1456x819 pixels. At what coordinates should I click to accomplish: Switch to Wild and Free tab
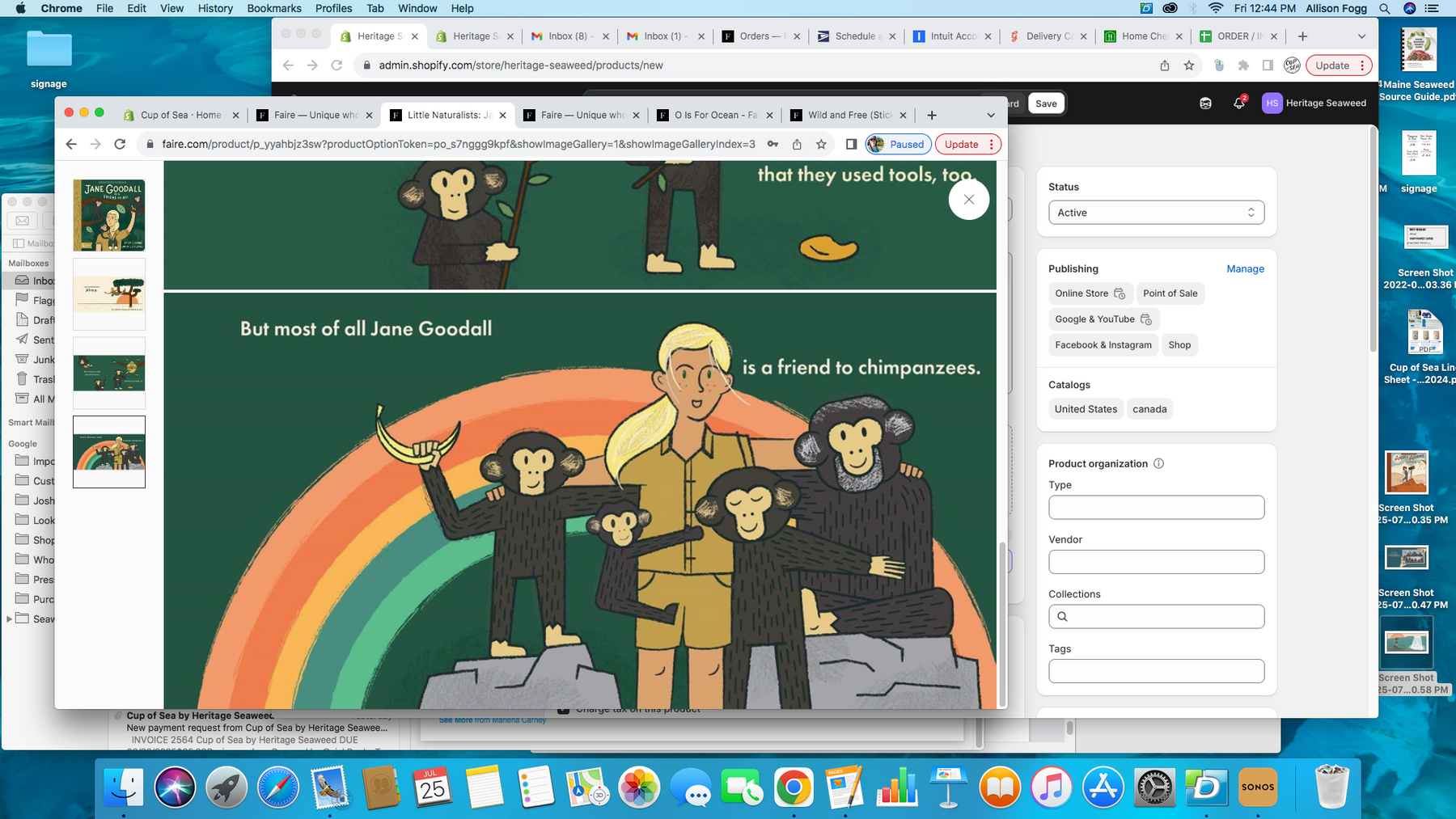tap(849, 115)
